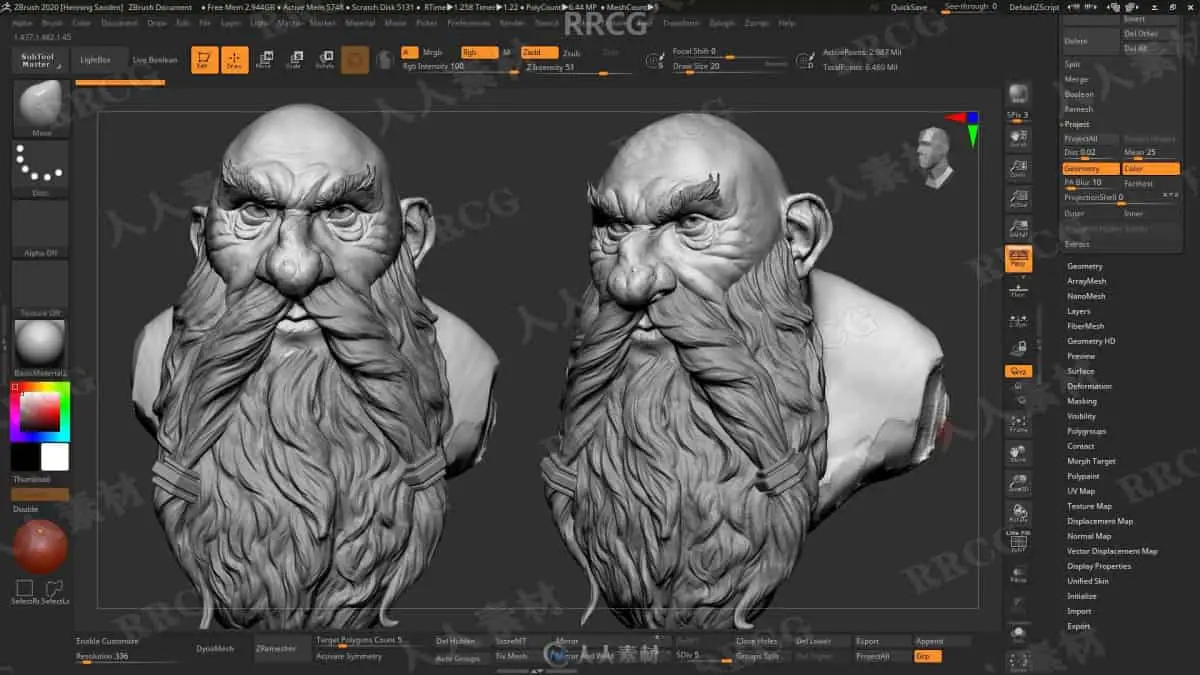Select the Draw mode icon
The width and height of the screenshot is (1200, 675).
tap(234, 60)
